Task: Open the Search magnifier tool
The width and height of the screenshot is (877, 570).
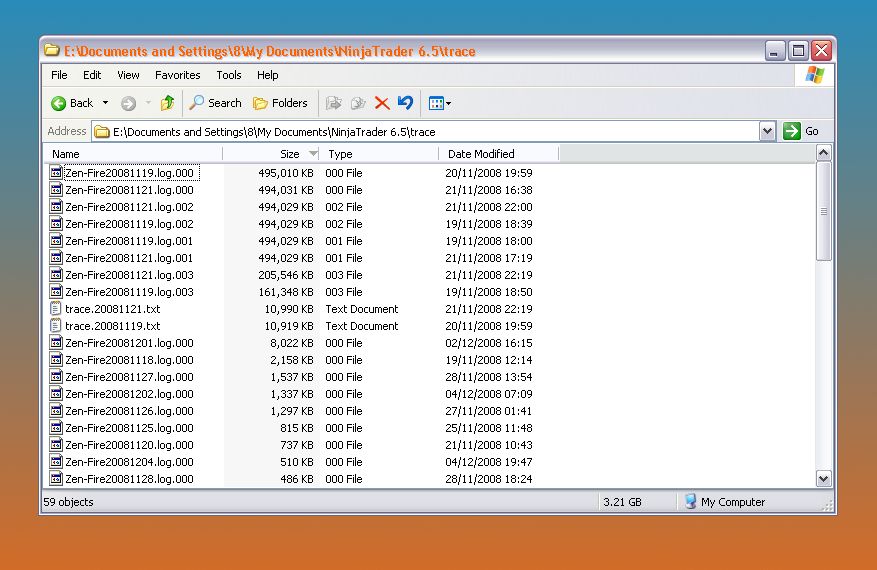Action: click(215, 103)
